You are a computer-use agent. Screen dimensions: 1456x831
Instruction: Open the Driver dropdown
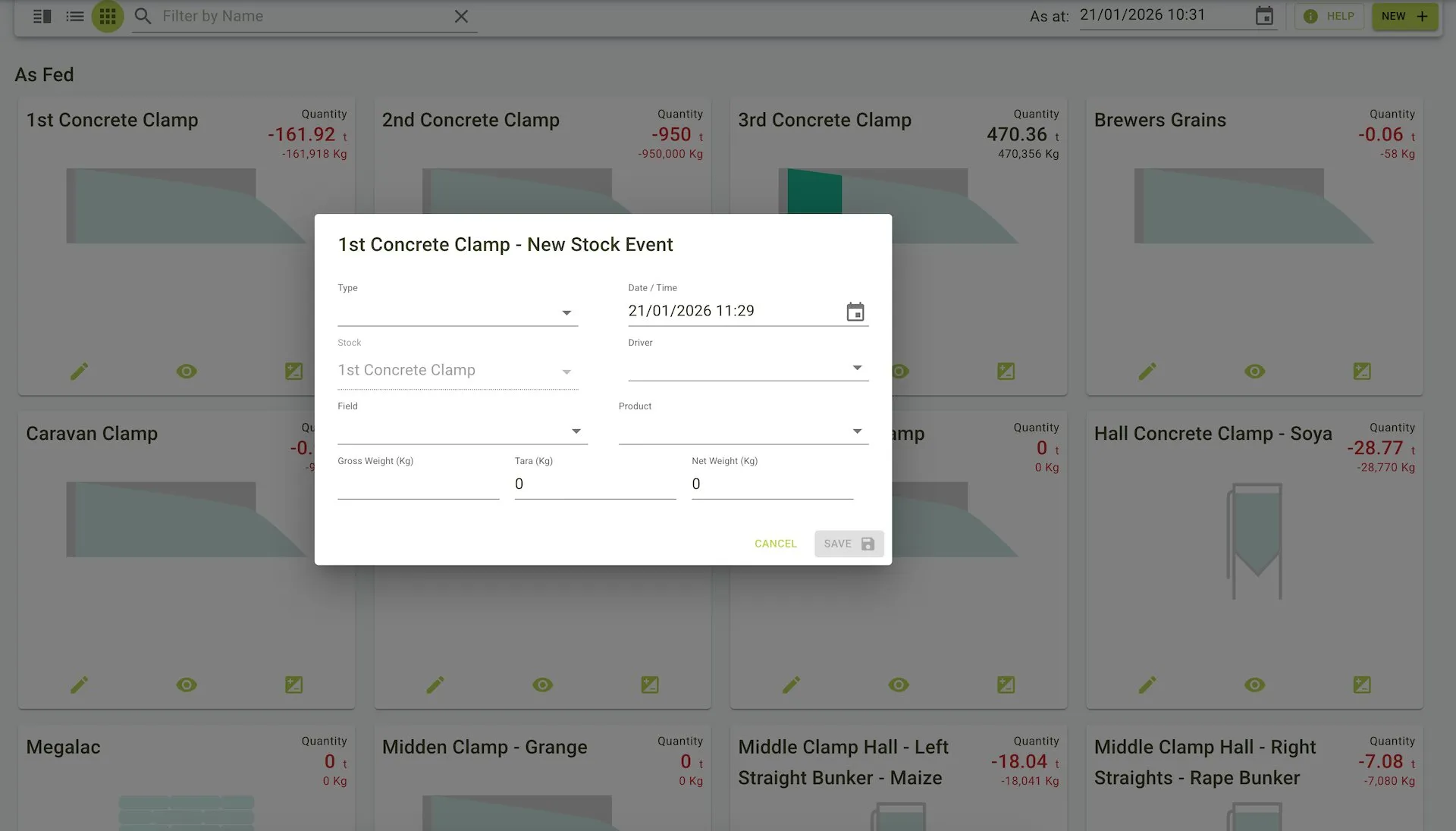[748, 367]
